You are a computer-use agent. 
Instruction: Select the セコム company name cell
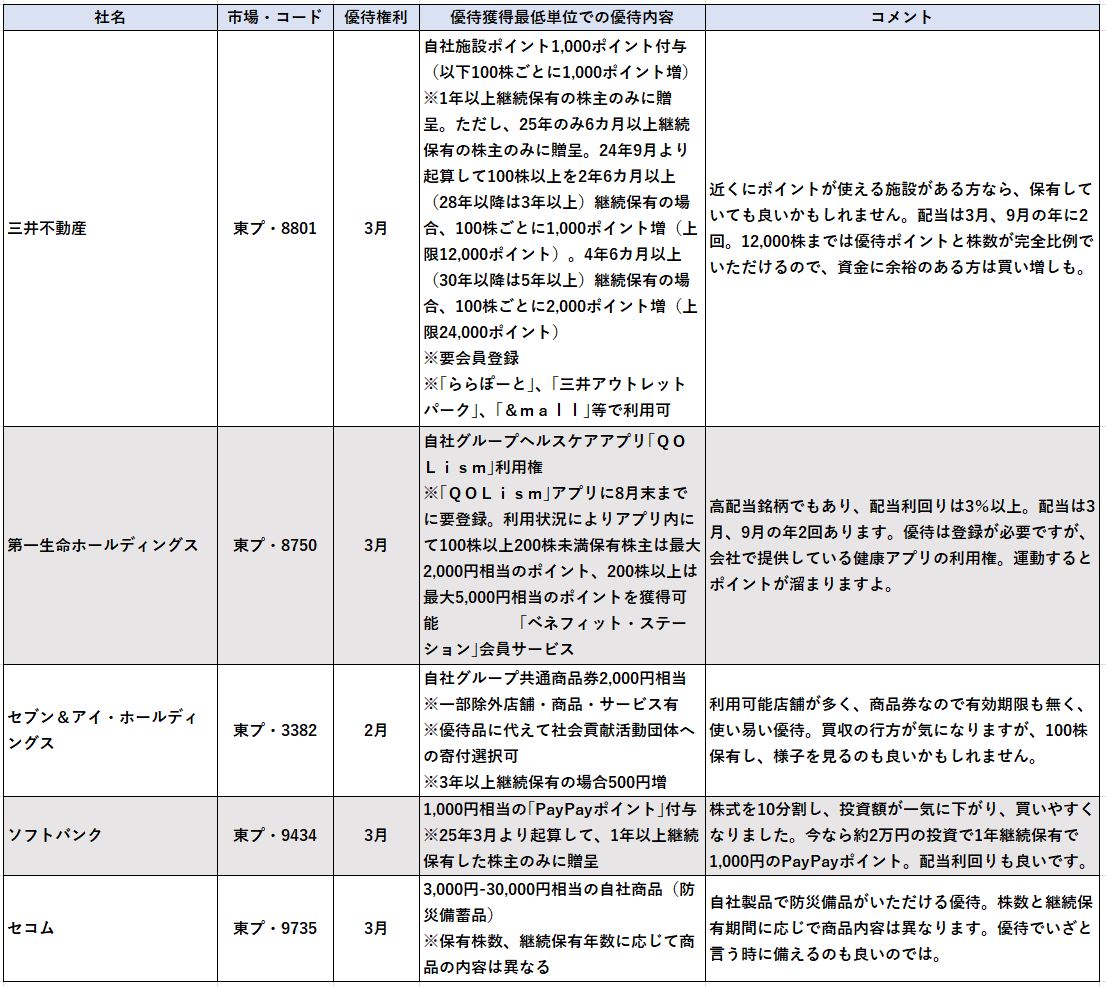[x=110, y=928]
